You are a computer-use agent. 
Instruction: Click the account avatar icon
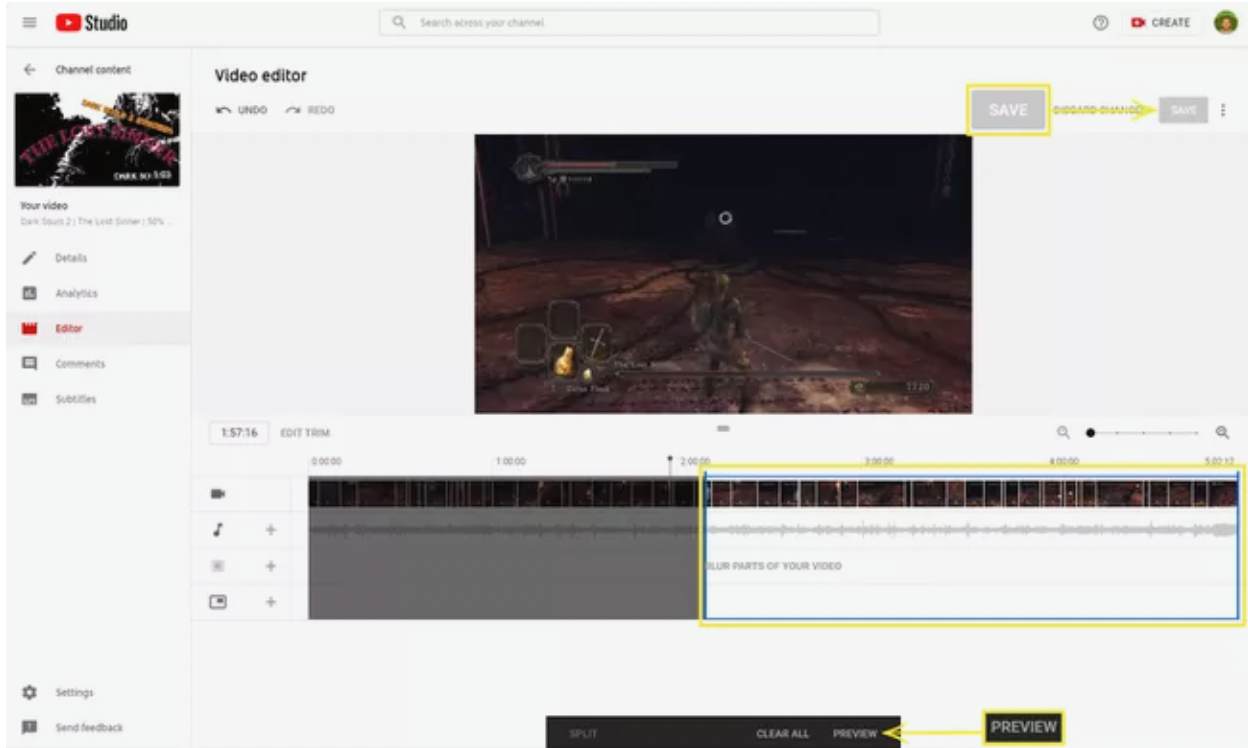pos(1225,23)
